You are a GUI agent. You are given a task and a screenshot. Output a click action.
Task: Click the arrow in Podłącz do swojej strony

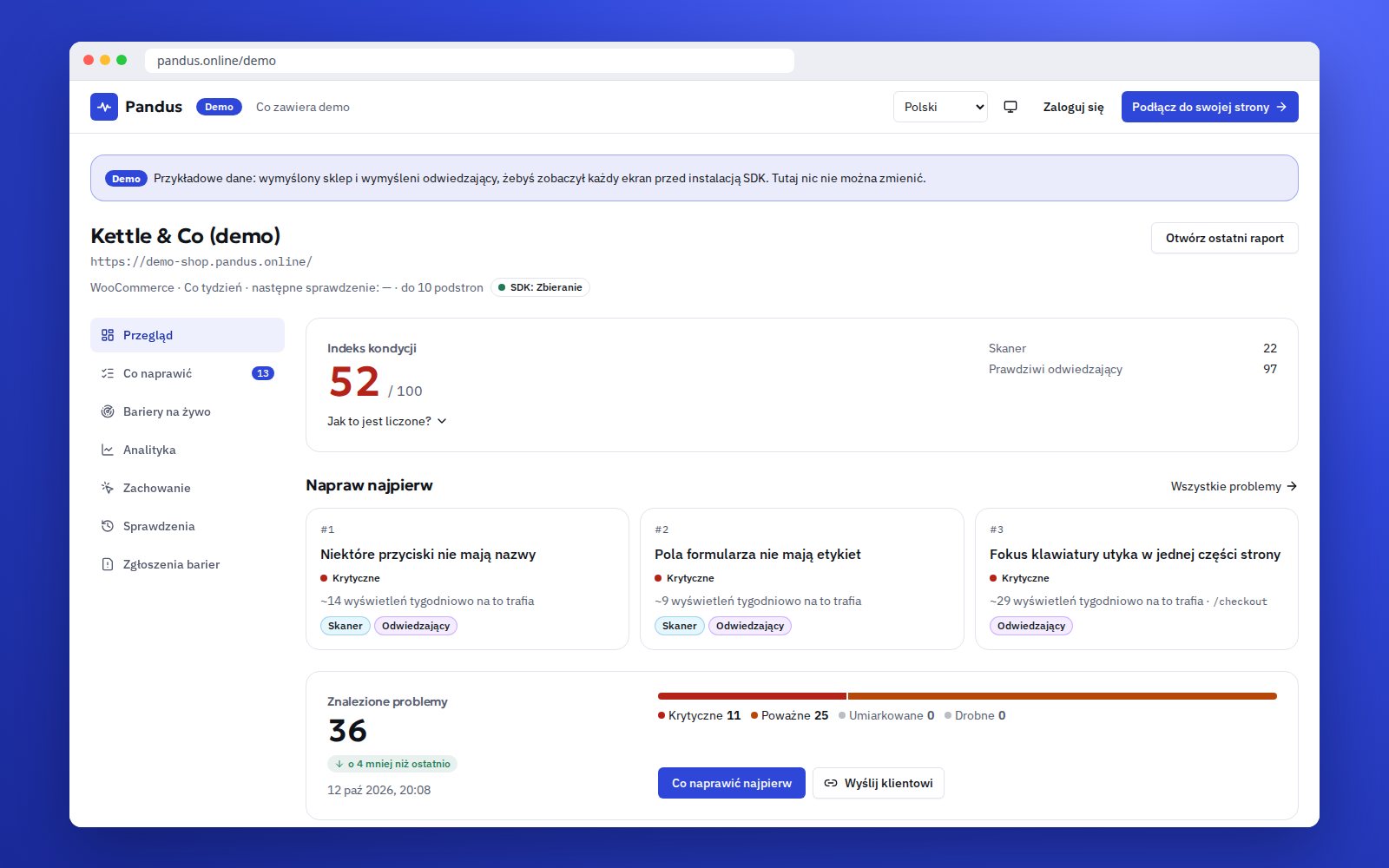tap(1281, 107)
